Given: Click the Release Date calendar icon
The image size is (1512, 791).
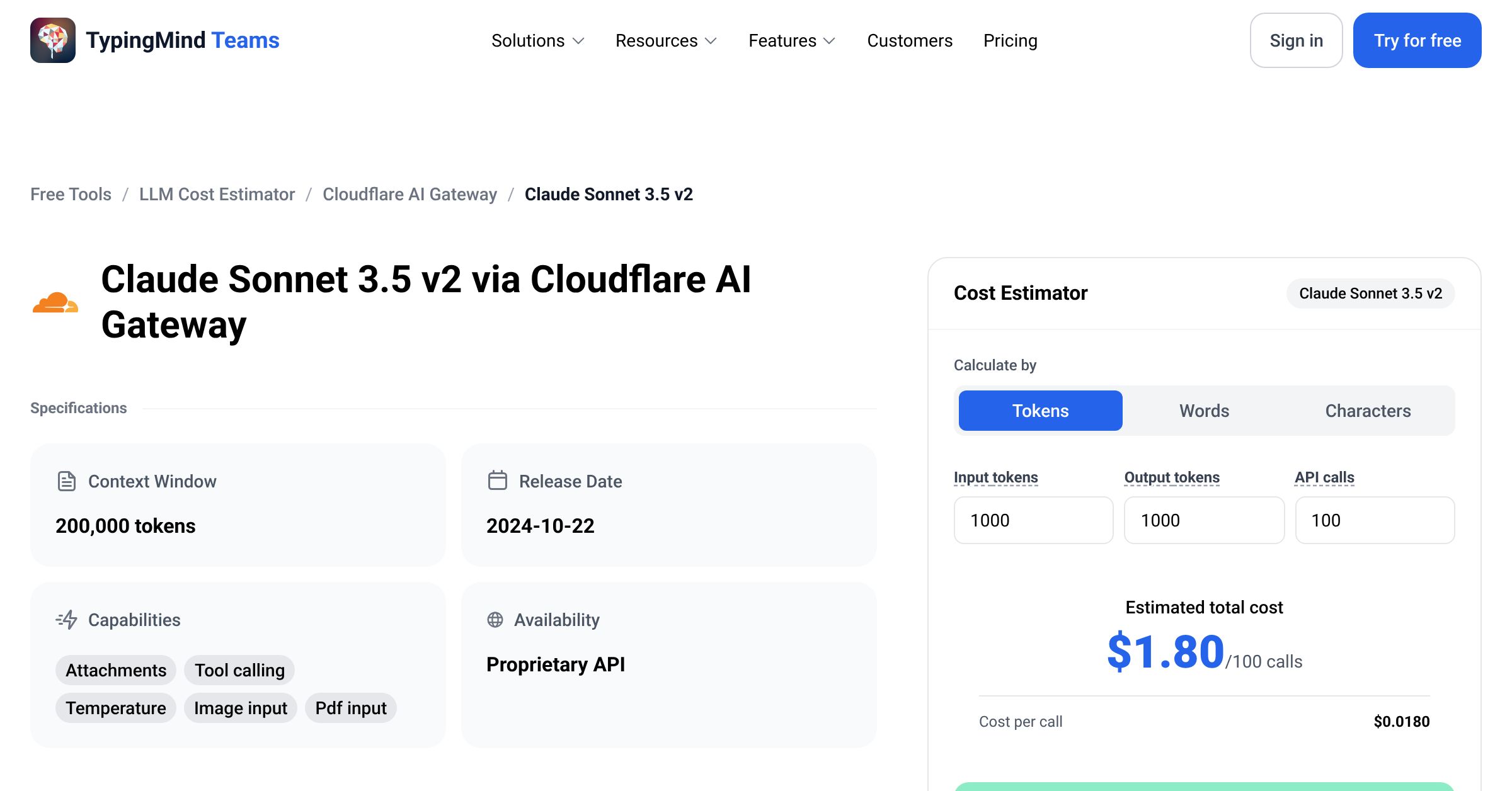Looking at the screenshot, I should [498, 481].
